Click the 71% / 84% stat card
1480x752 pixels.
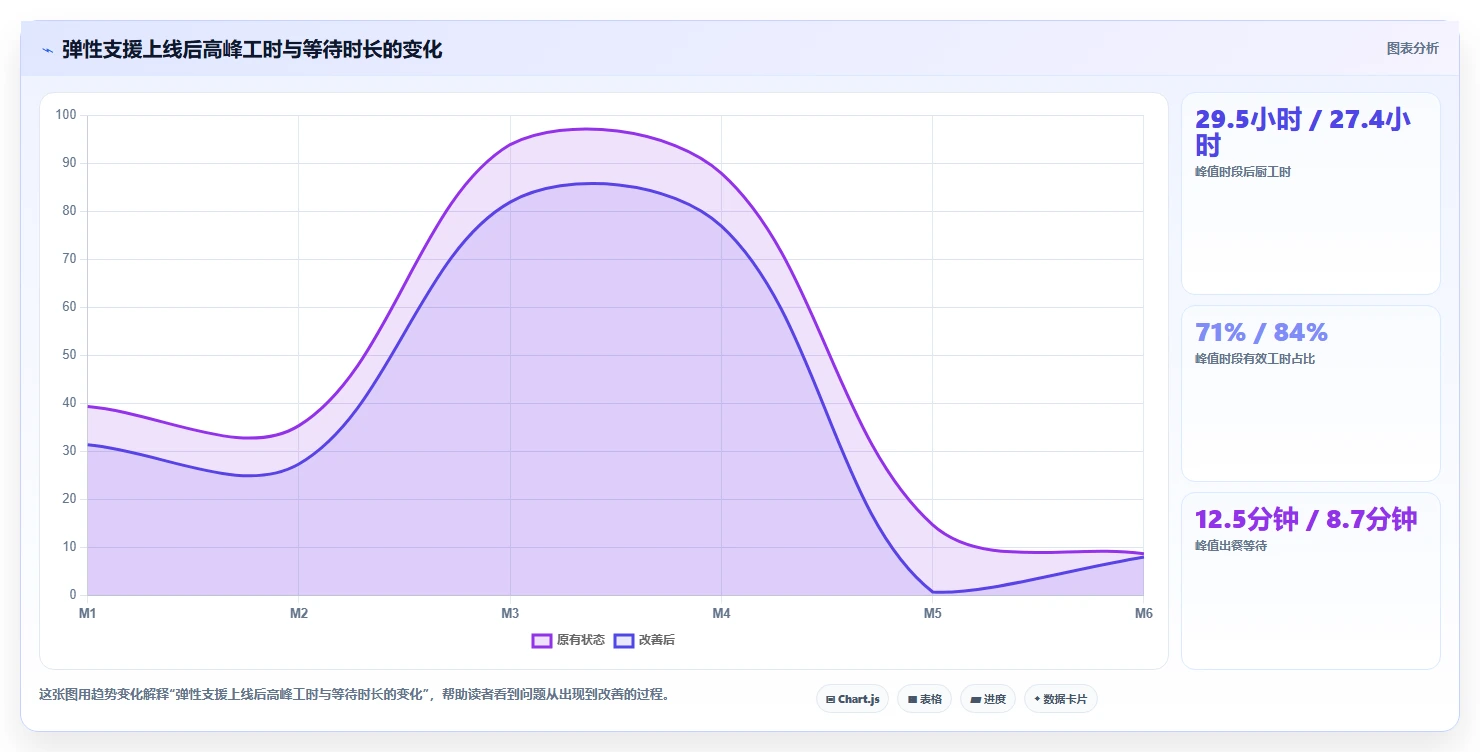pyautogui.click(x=1310, y=393)
